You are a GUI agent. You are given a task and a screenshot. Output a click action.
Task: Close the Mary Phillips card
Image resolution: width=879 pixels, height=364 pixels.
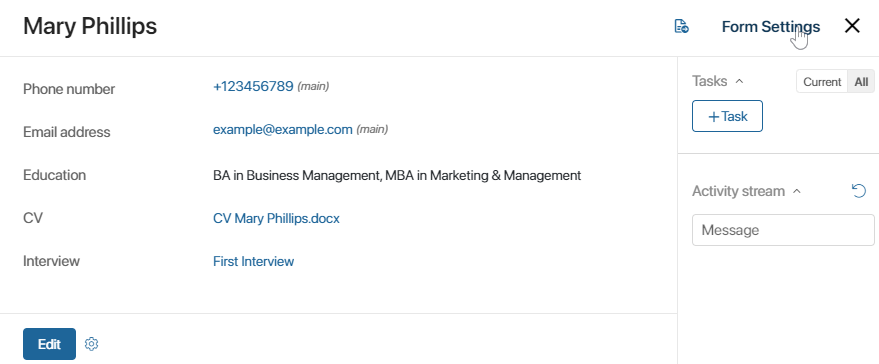852,26
